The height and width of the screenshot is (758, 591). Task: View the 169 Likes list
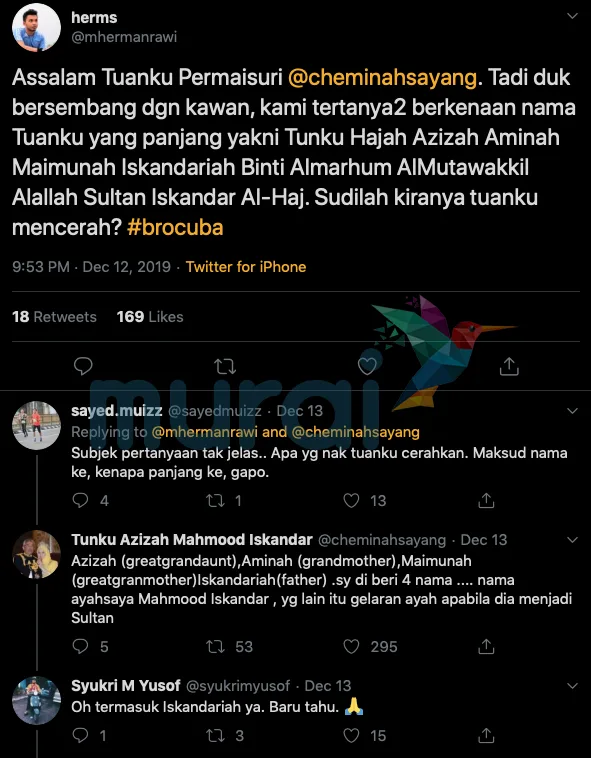point(150,317)
